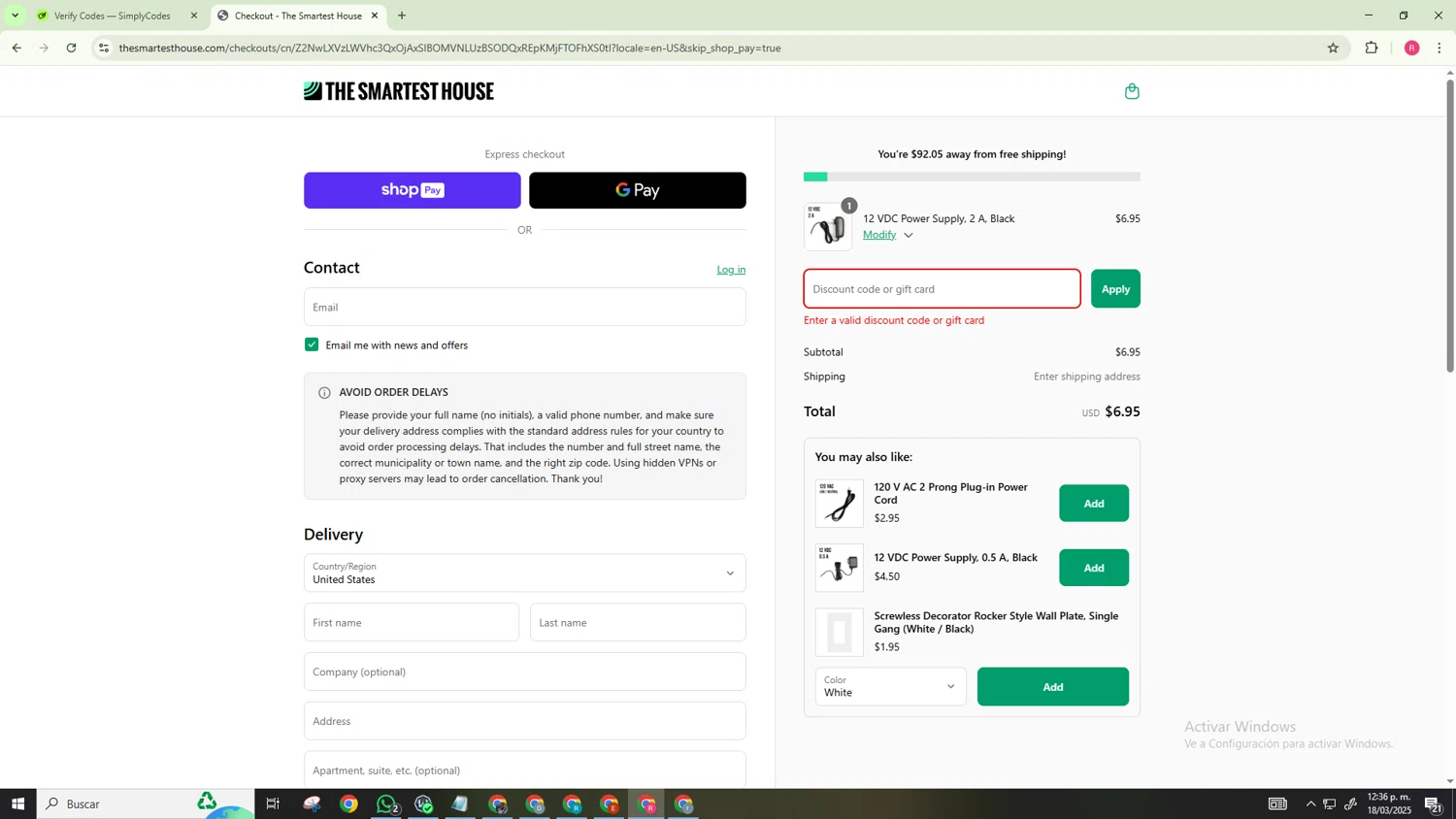Click the 'Enter a valid discount code' error text
Image resolution: width=1456 pixels, height=819 pixels.
894,320
